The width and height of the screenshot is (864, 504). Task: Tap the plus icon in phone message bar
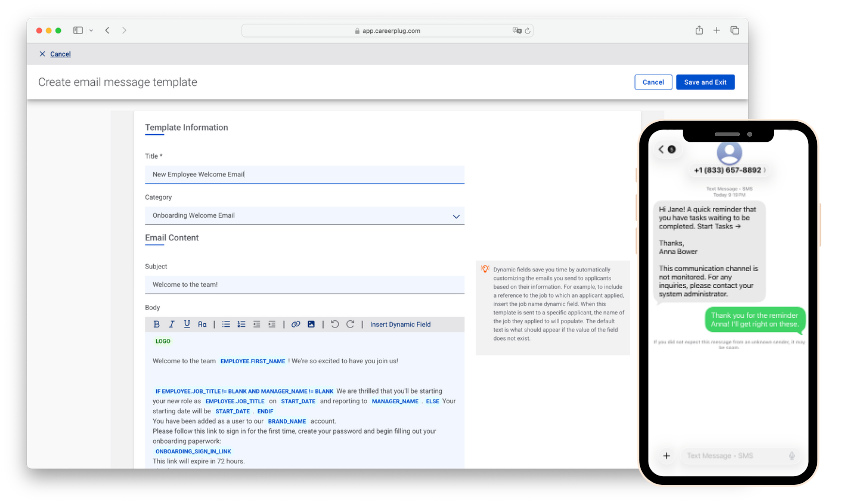(x=667, y=456)
